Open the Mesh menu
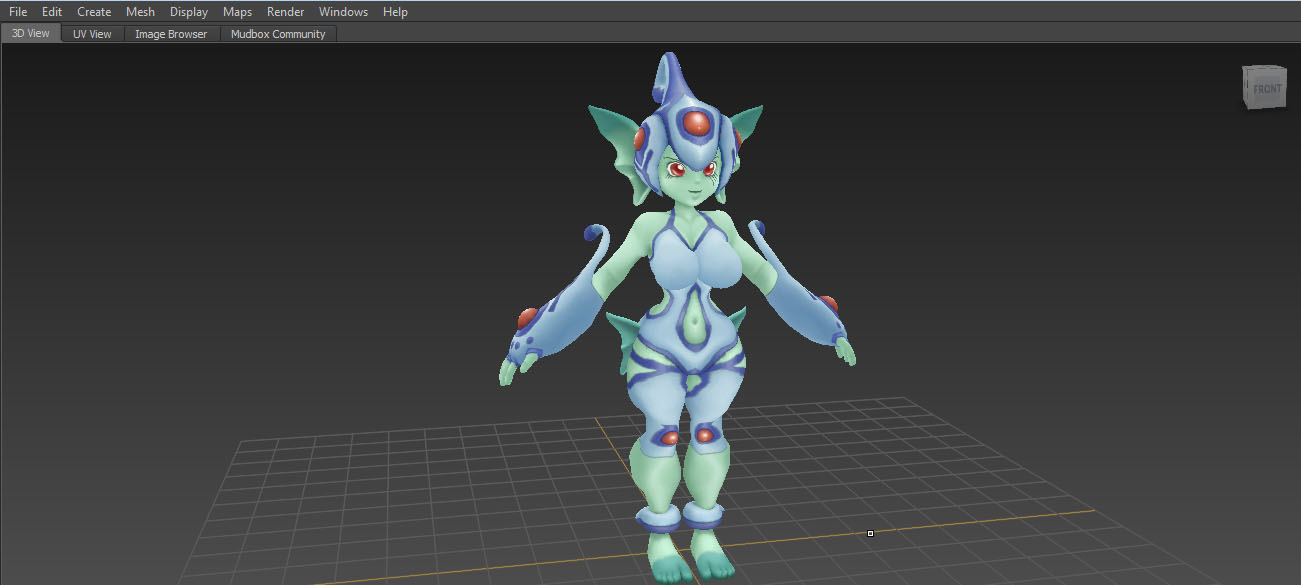 point(140,12)
